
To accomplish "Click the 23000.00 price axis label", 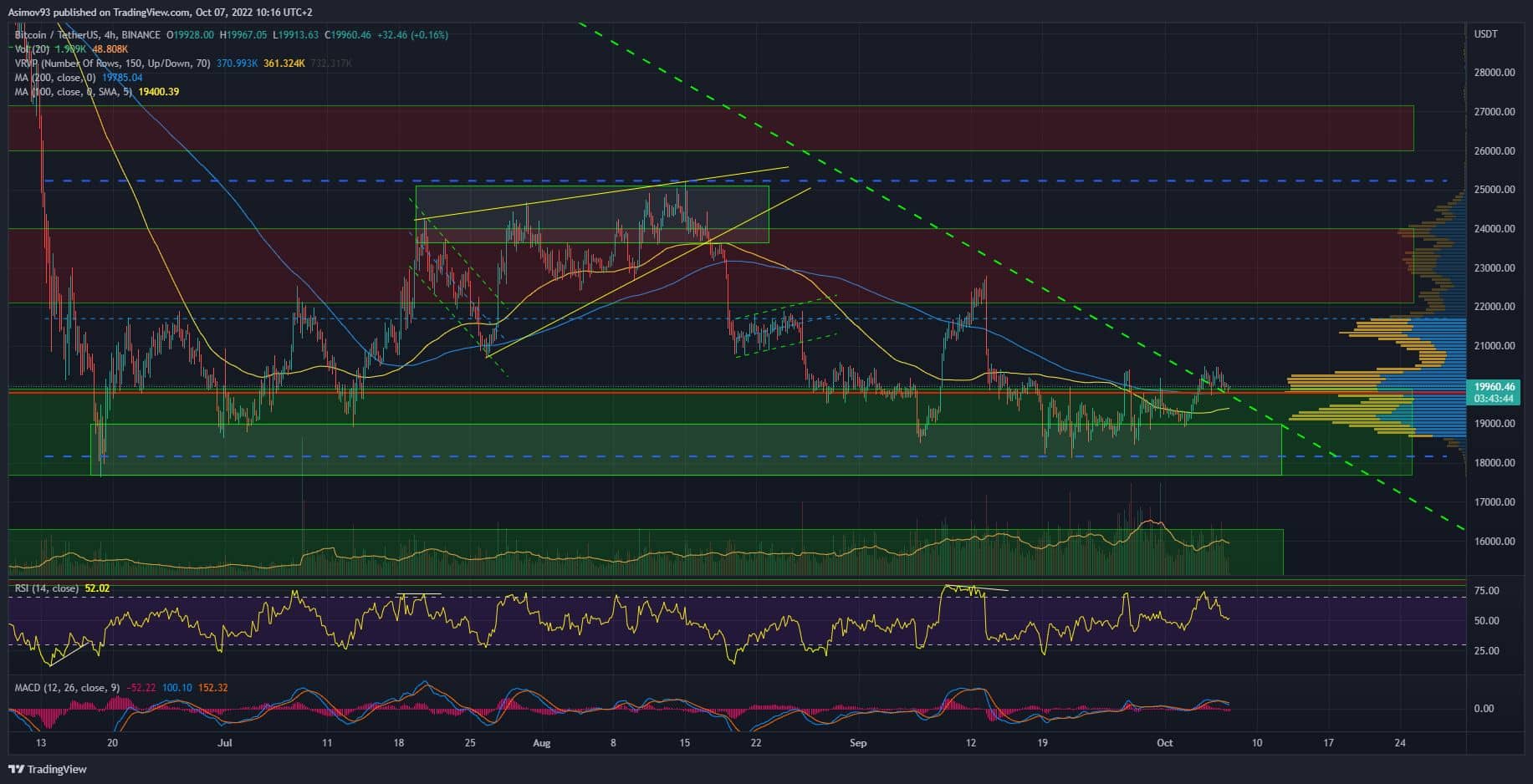I will tap(1494, 268).
